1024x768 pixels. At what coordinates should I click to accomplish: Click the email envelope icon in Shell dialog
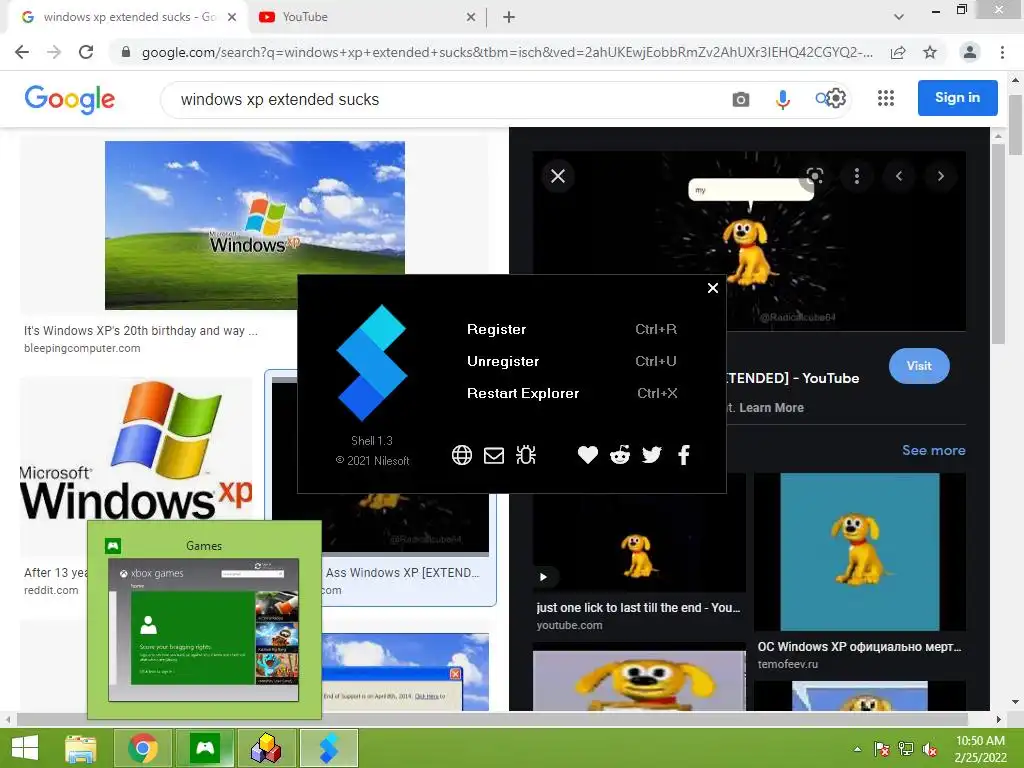point(494,455)
